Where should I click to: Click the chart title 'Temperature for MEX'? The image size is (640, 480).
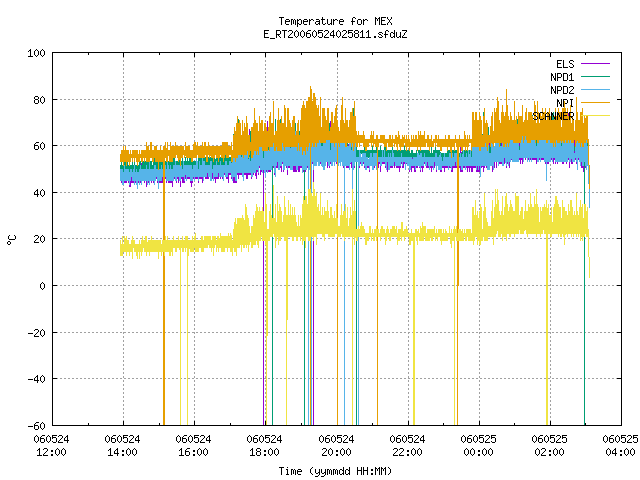coord(335,21)
